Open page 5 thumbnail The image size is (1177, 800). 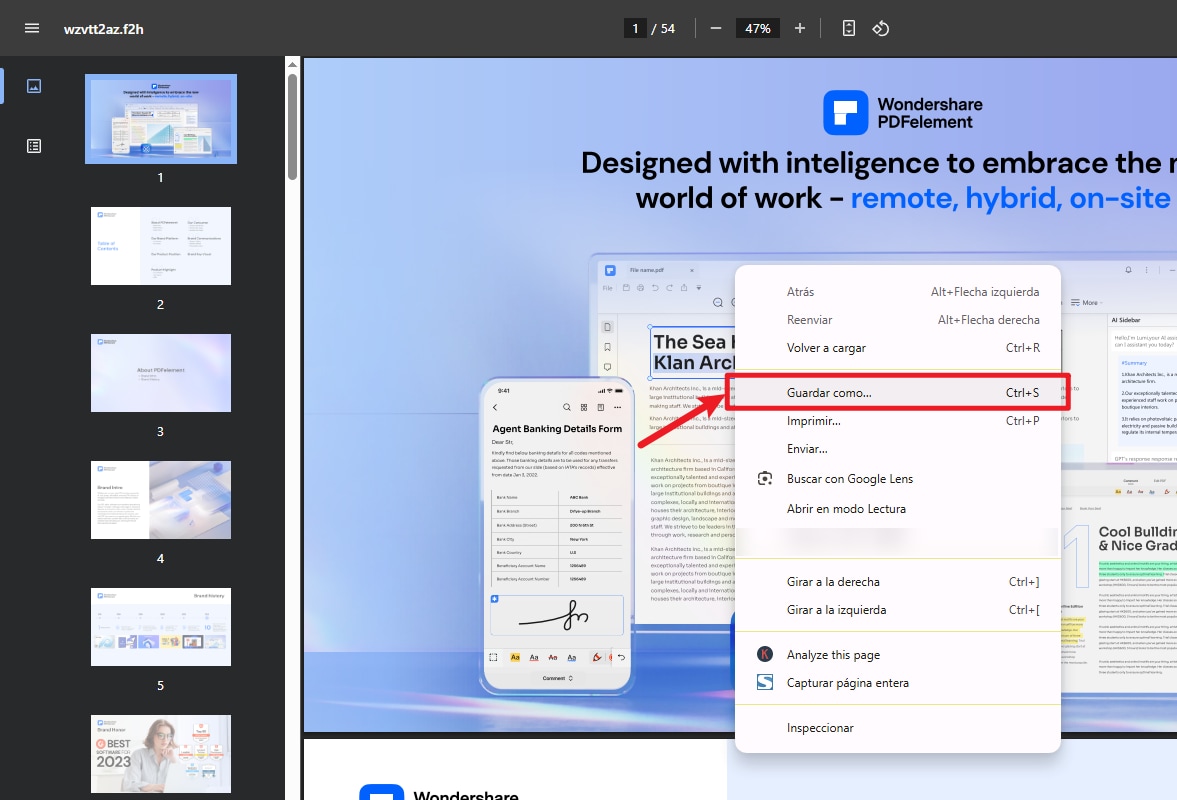pyautogui.click(x=161, y=627)
